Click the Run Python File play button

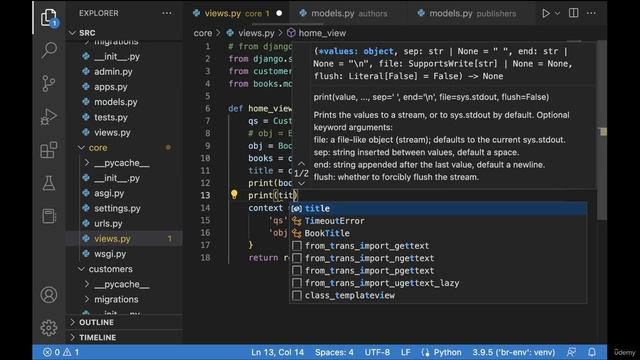(x=545, y=13)
